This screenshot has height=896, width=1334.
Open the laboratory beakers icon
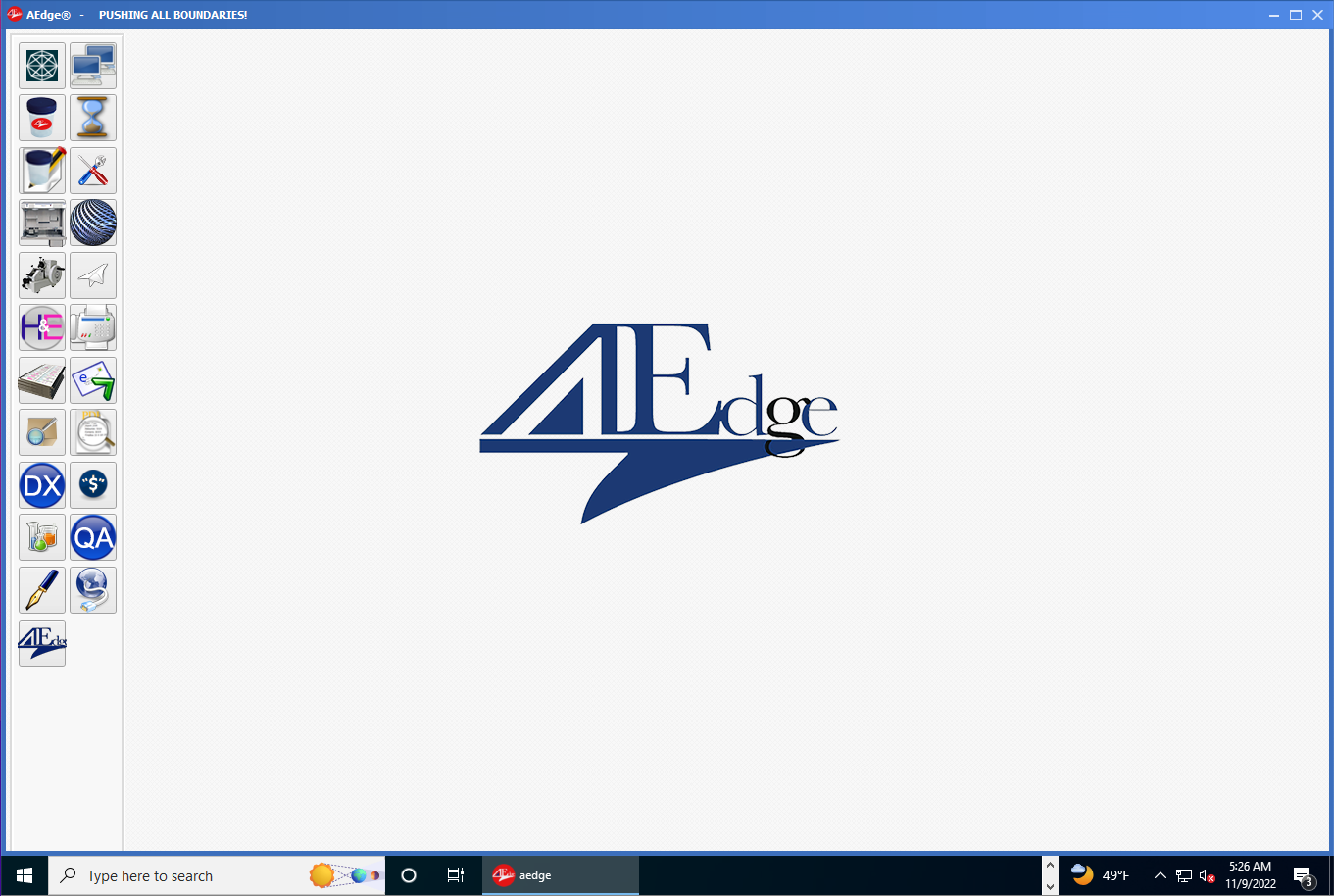click(x=42, y=537)
